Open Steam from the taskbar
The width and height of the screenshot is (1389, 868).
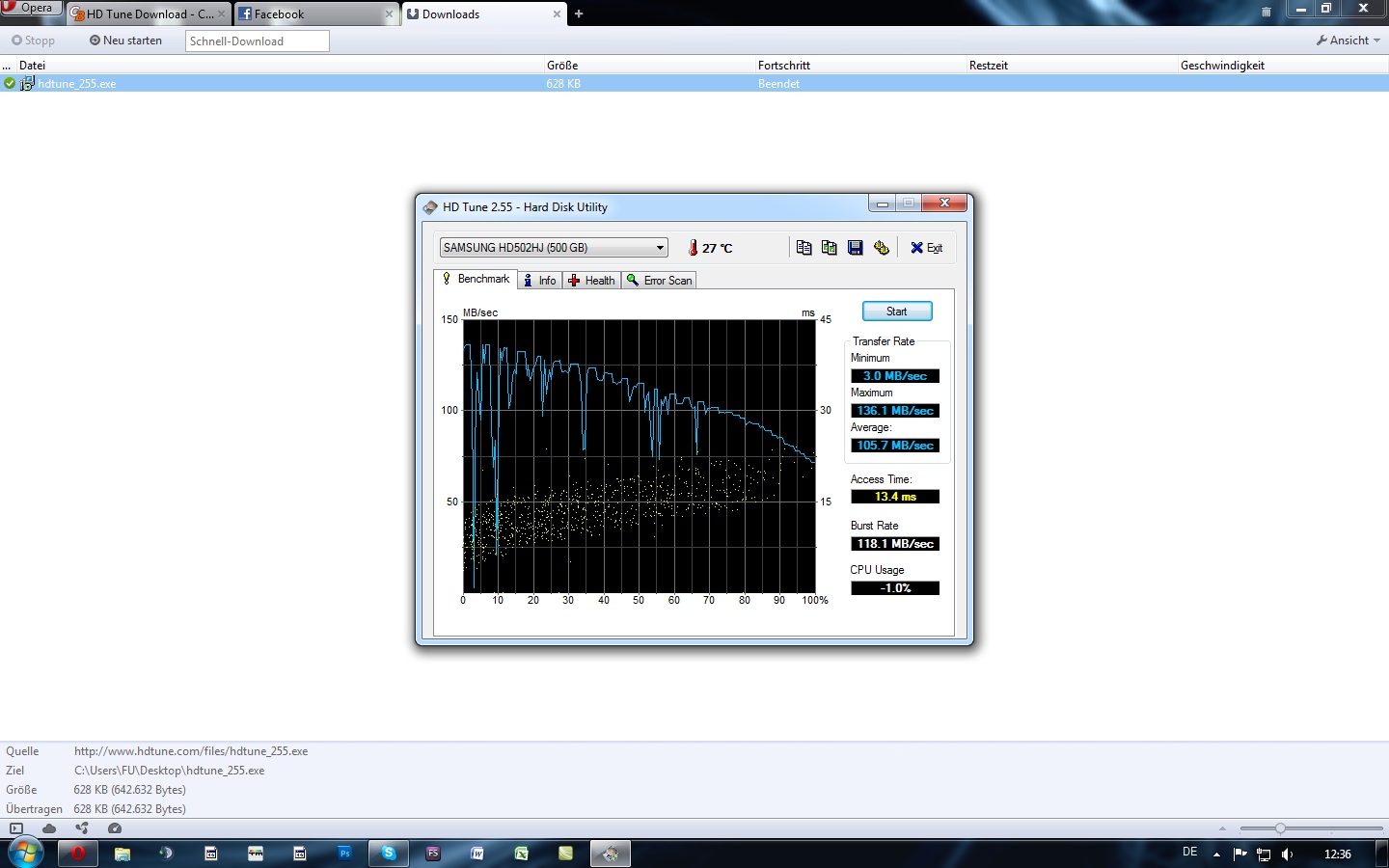coord(167,854)
